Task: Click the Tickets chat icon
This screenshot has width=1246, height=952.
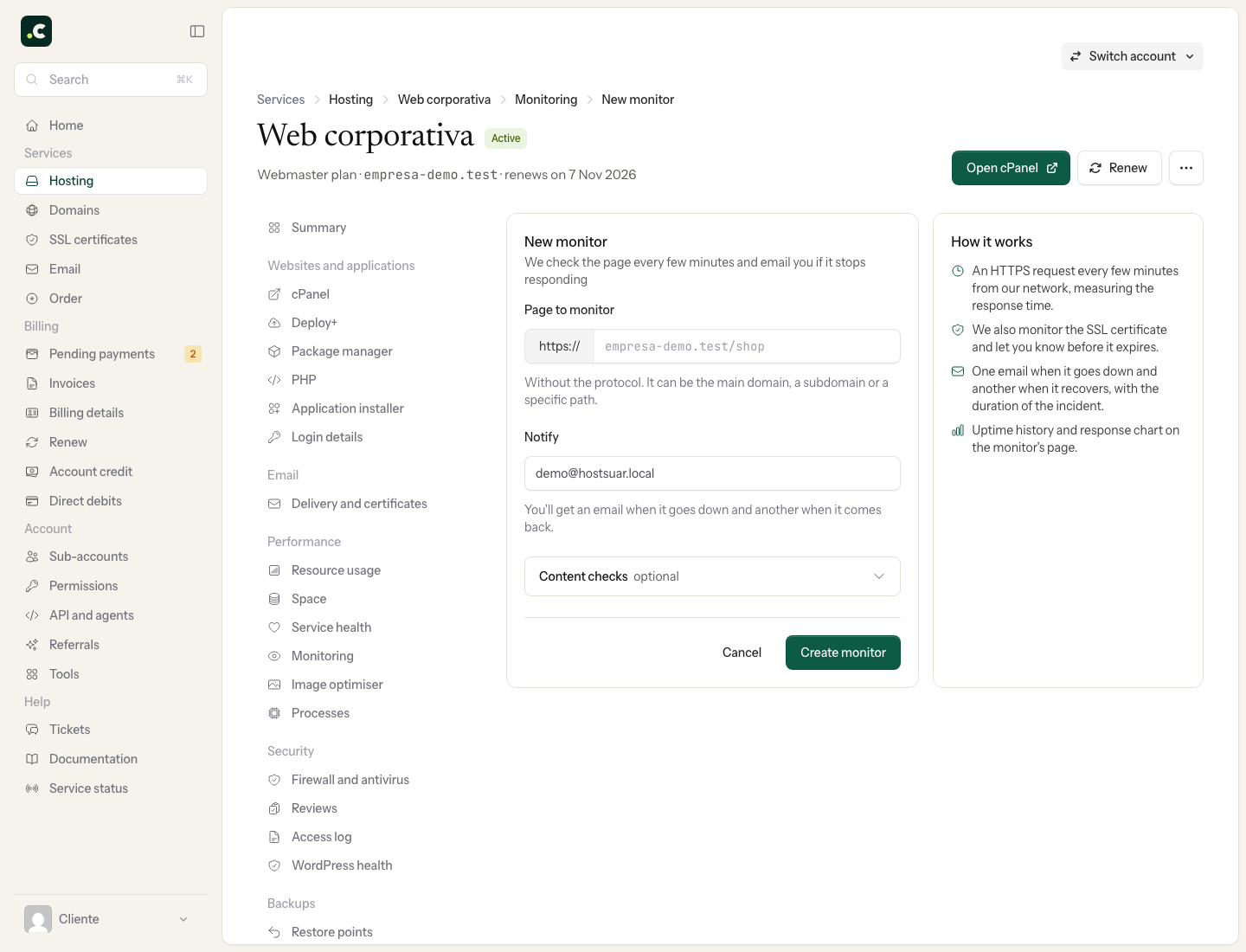Action: point(32,730)
